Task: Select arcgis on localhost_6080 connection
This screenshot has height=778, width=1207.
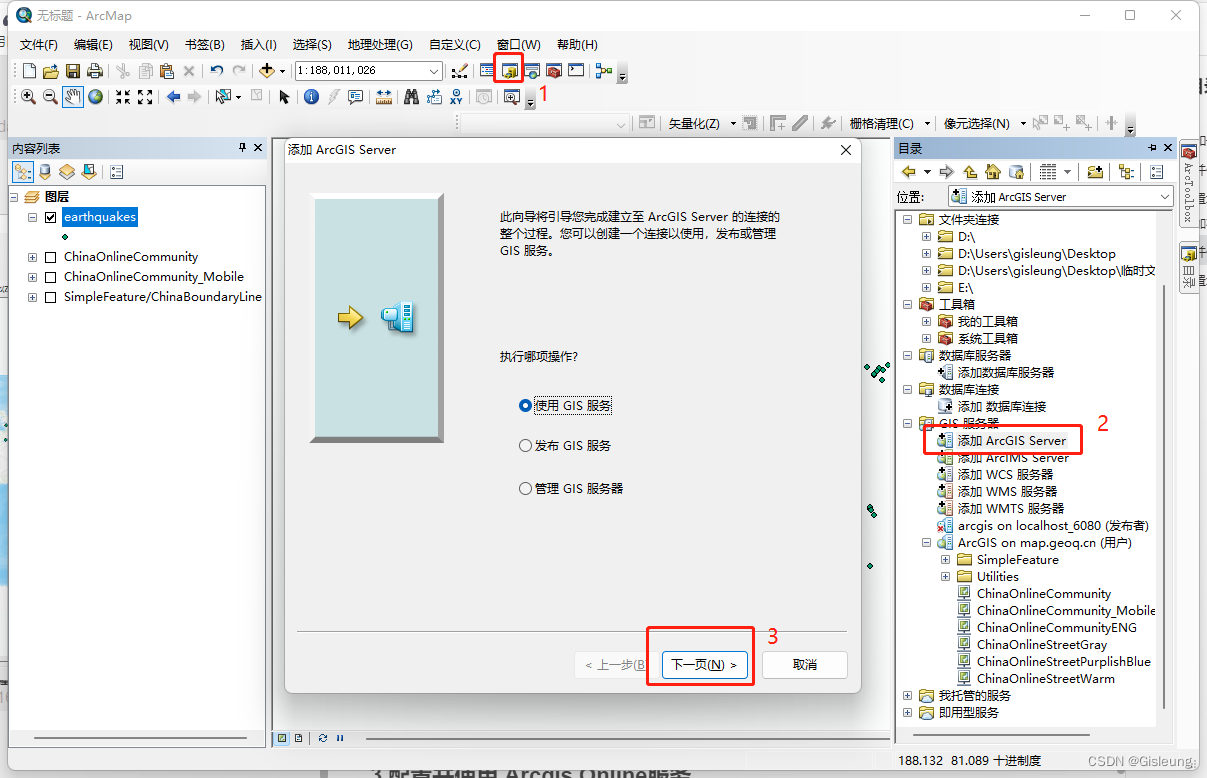Action: tap(1052, 526)
